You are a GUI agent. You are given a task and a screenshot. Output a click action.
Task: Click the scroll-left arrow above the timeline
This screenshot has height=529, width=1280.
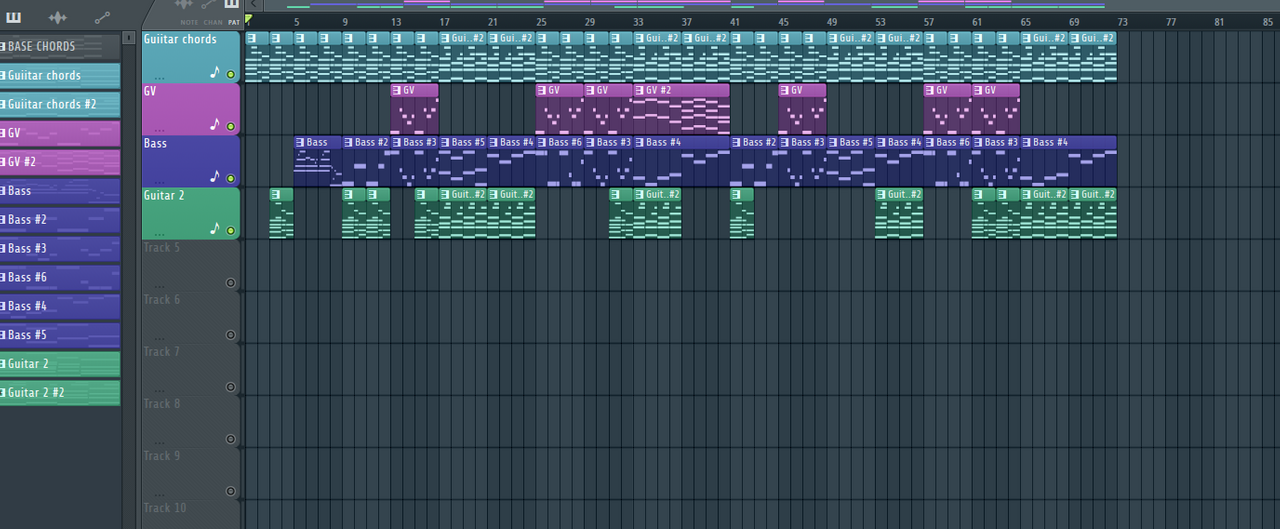pyautogui.click(x=254, y=4)
